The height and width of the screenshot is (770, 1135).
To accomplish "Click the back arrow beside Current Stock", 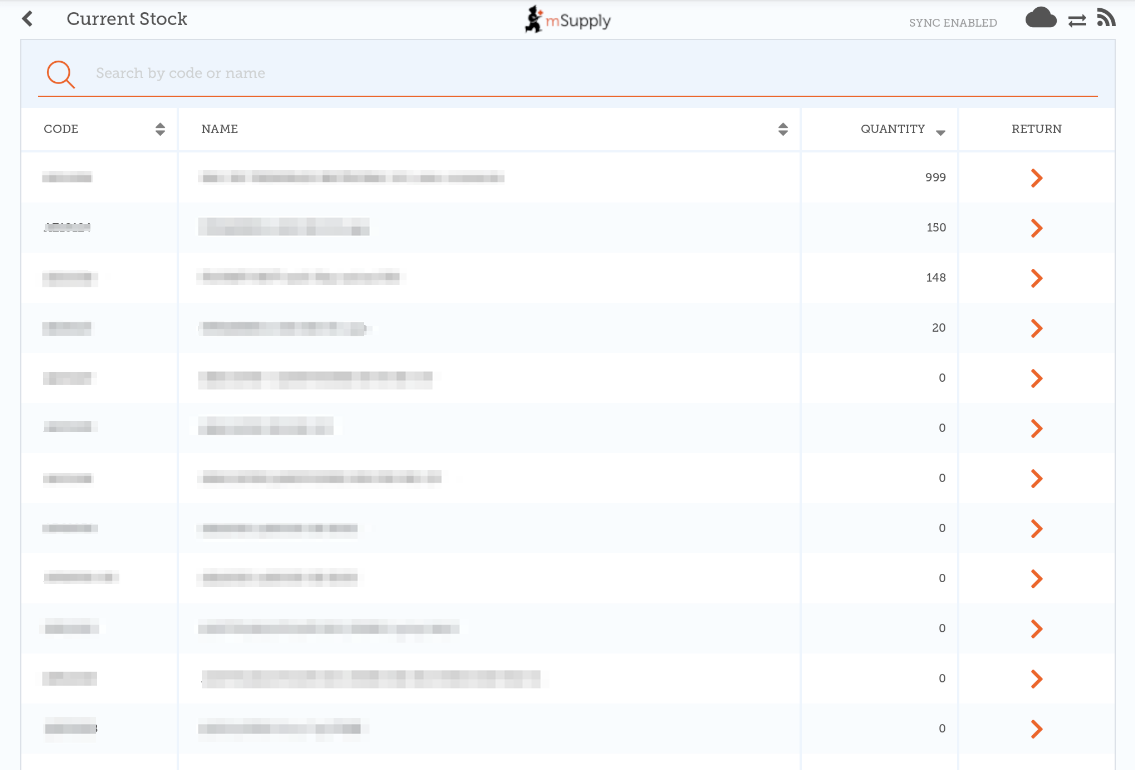I will click(x=27, y=19).
